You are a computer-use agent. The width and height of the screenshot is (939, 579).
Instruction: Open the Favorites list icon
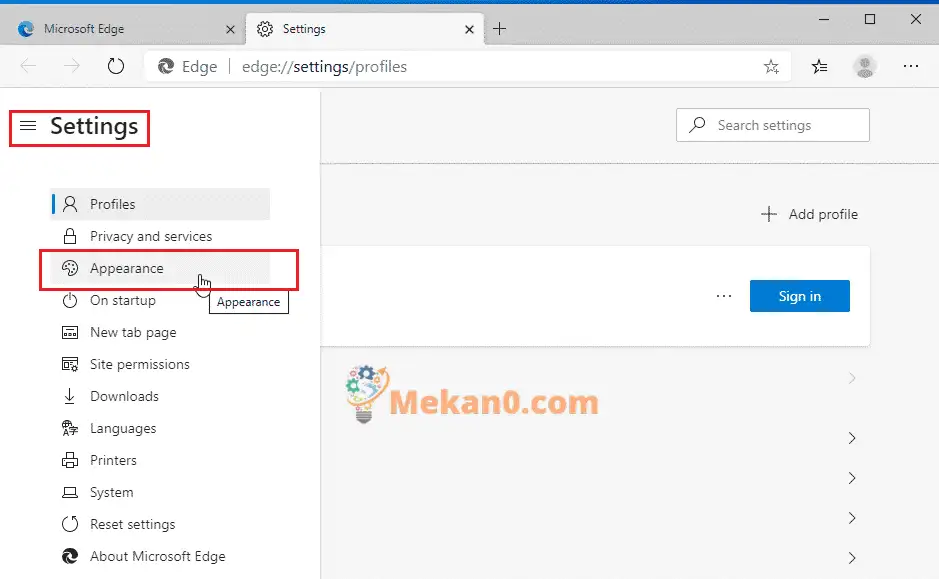click(819, 66)
